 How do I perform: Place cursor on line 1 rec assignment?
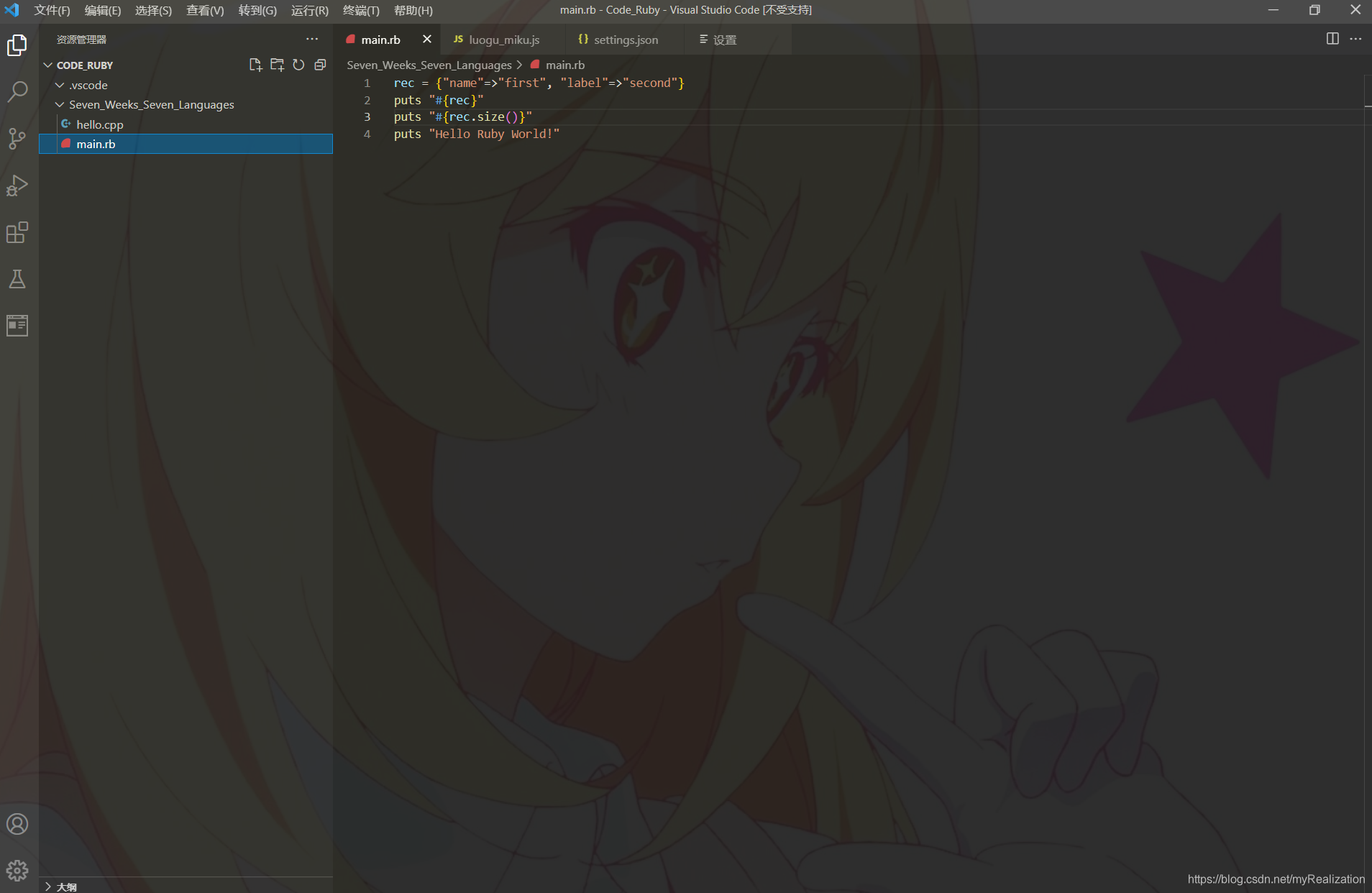click(539, 83)
